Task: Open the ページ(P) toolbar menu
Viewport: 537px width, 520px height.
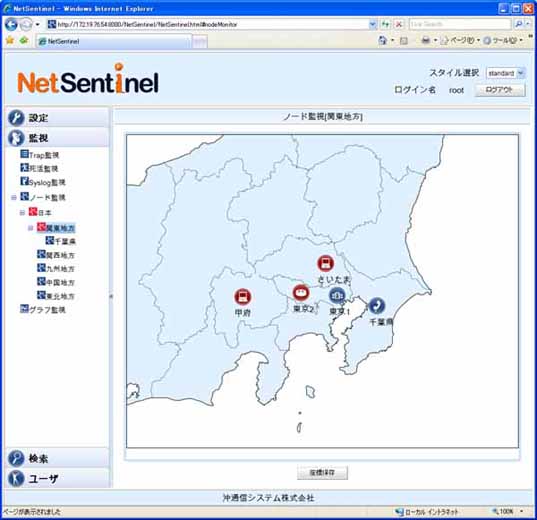Action: 460,41
